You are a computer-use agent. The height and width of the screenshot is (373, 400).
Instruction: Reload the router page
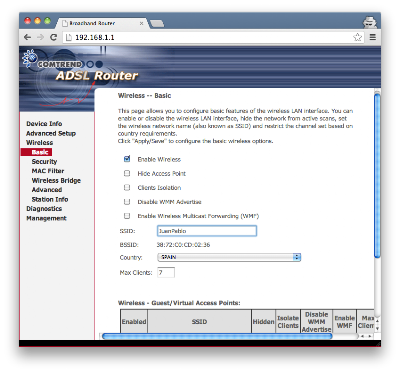click(x=53, y=37)
